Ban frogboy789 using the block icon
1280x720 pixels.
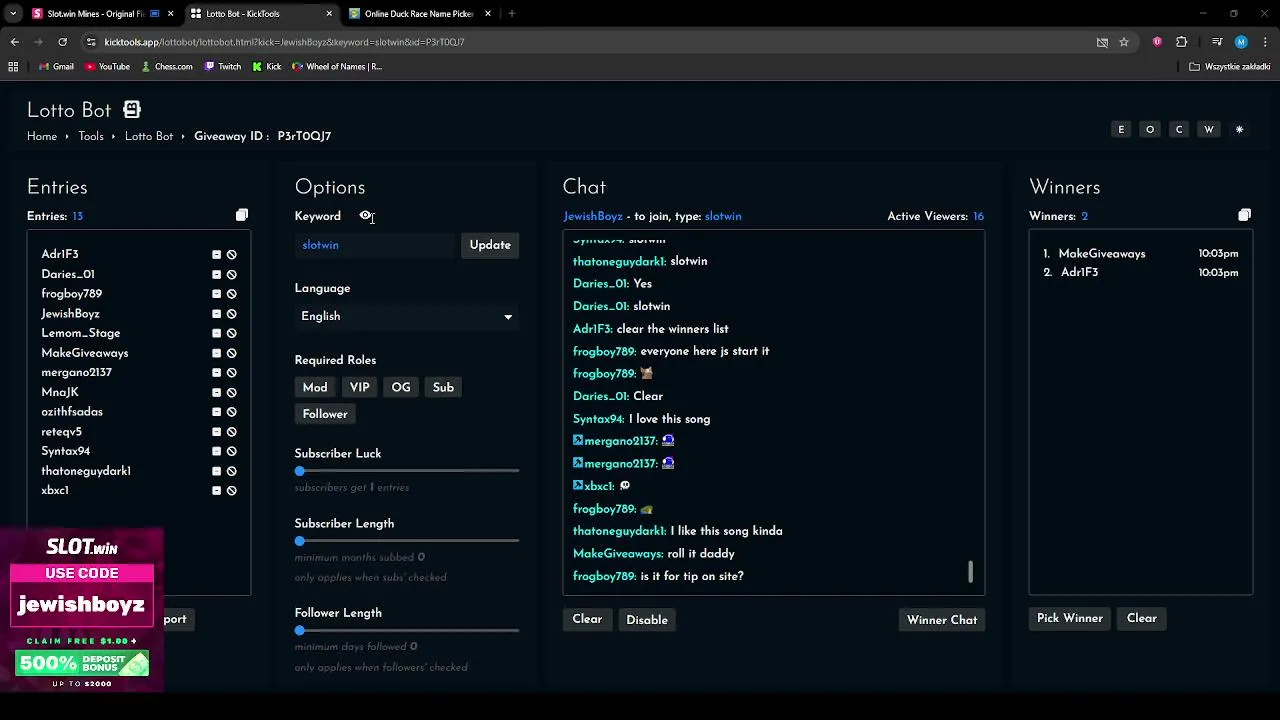pyautogui.click(x=231, y=294)
